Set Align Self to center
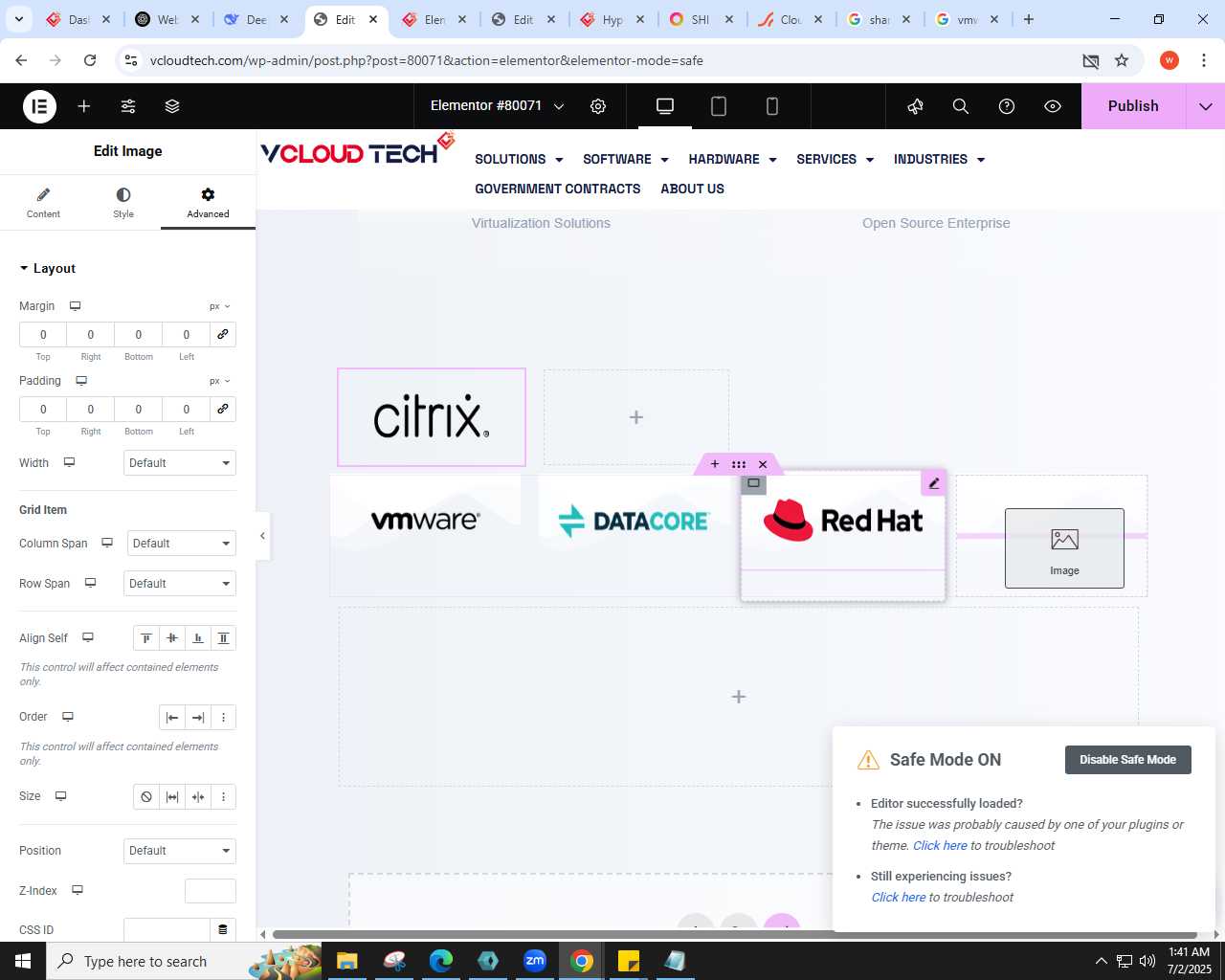Screen dimensions: 1225x980 coord(172,638)
